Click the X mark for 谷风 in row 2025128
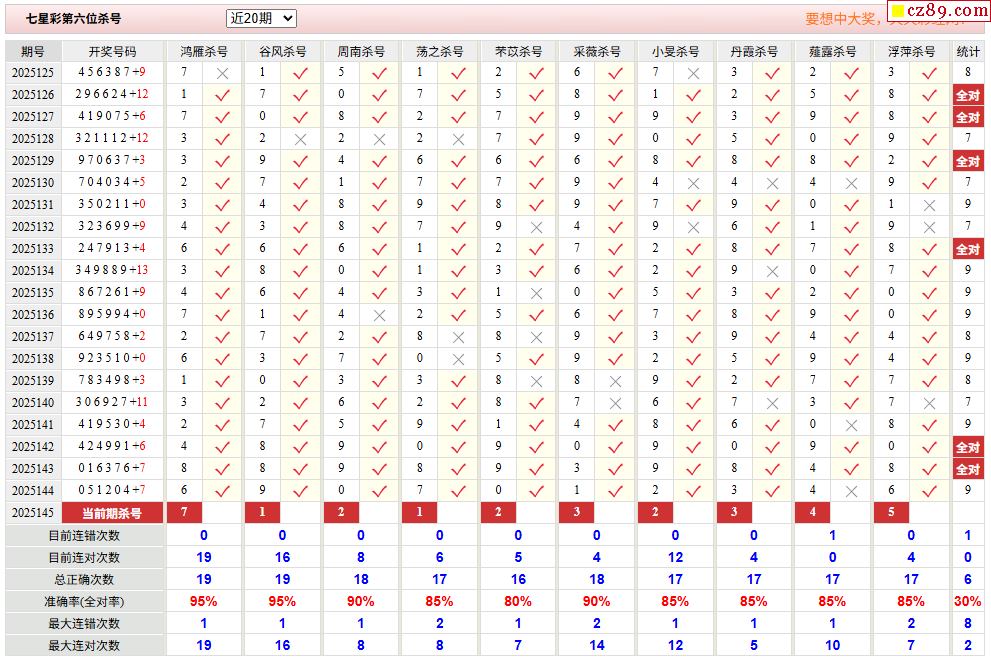This screenshot has height=660, width=991. point(301,140)
